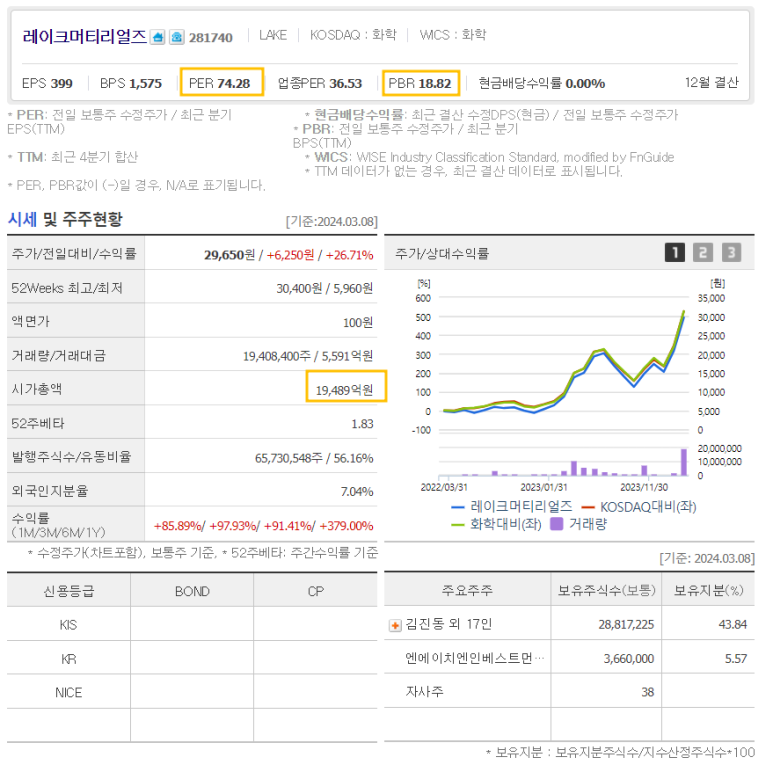Screen dimensions: 773x772
Task: Select the price 29,650원 value
Action: pyautogui.click(x=230, y=255)
